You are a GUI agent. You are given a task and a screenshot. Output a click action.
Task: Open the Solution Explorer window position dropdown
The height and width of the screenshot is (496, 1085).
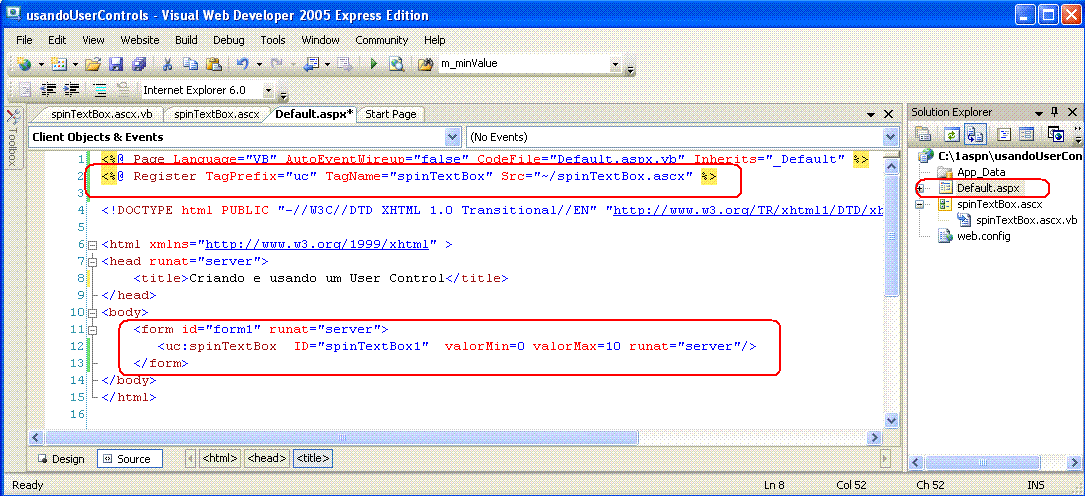click(1039, 113)
